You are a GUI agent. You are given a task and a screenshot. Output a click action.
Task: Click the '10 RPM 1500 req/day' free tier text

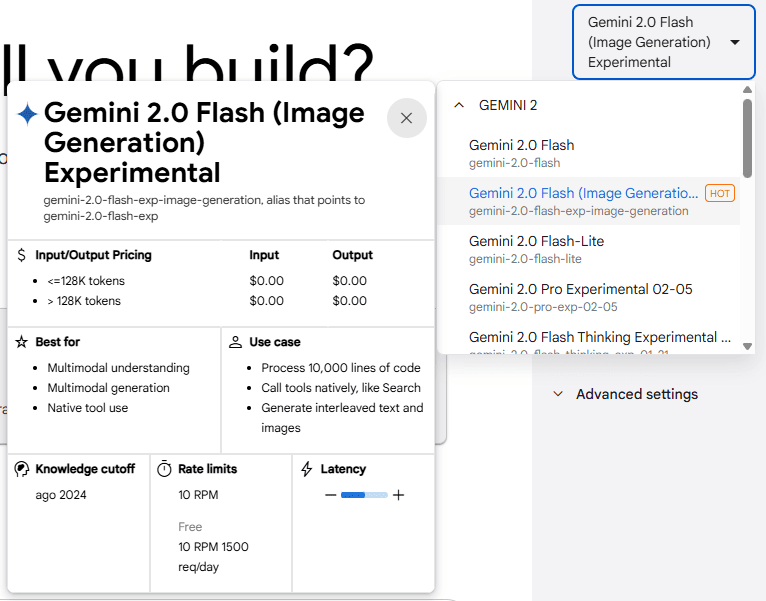pyautogui.click(x=213, y=557)
